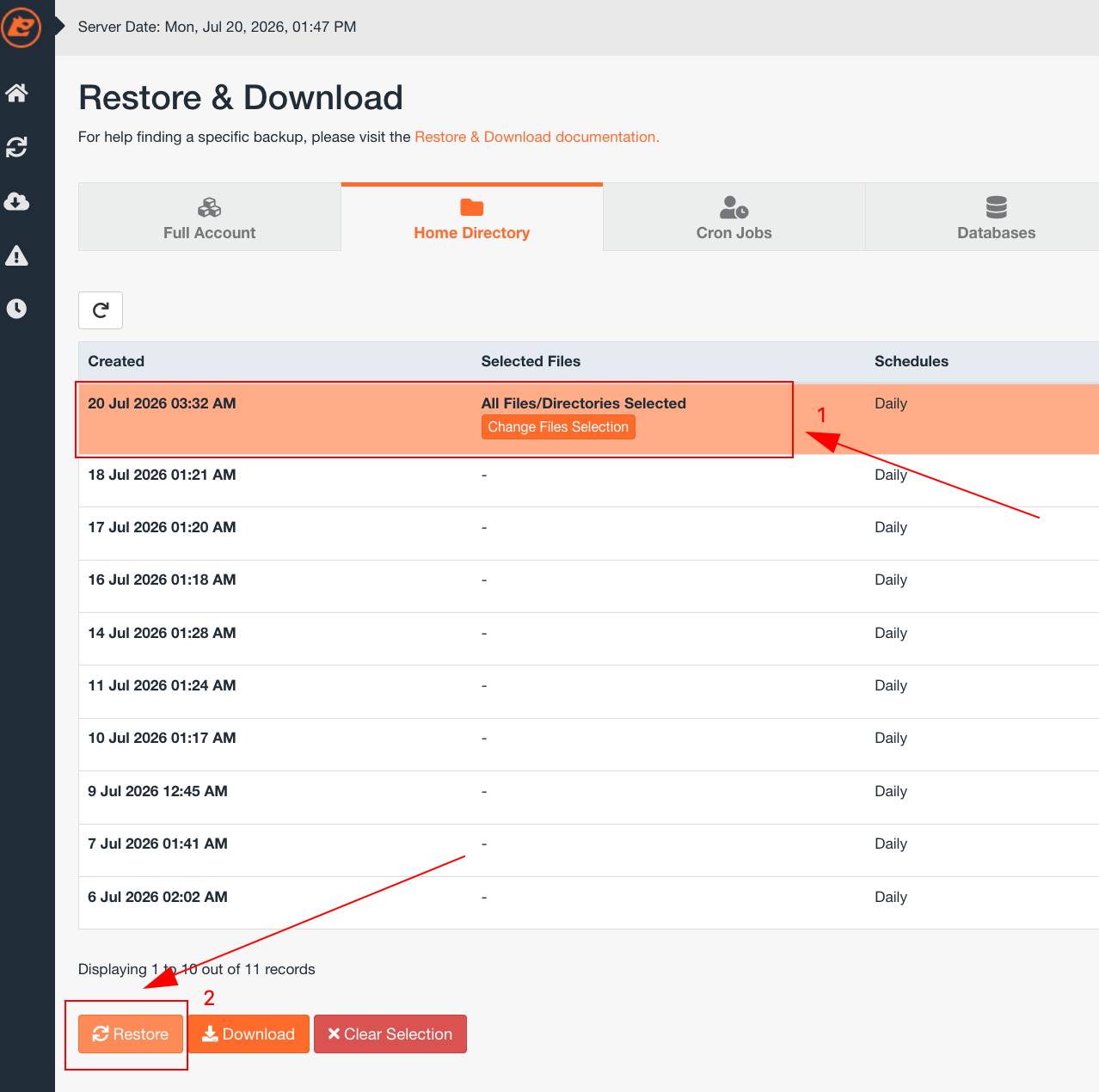Select backup 6 Jul 2026 02:02 AM
Viewport: 1099px width, 1092px height.
tap(588, 903)
